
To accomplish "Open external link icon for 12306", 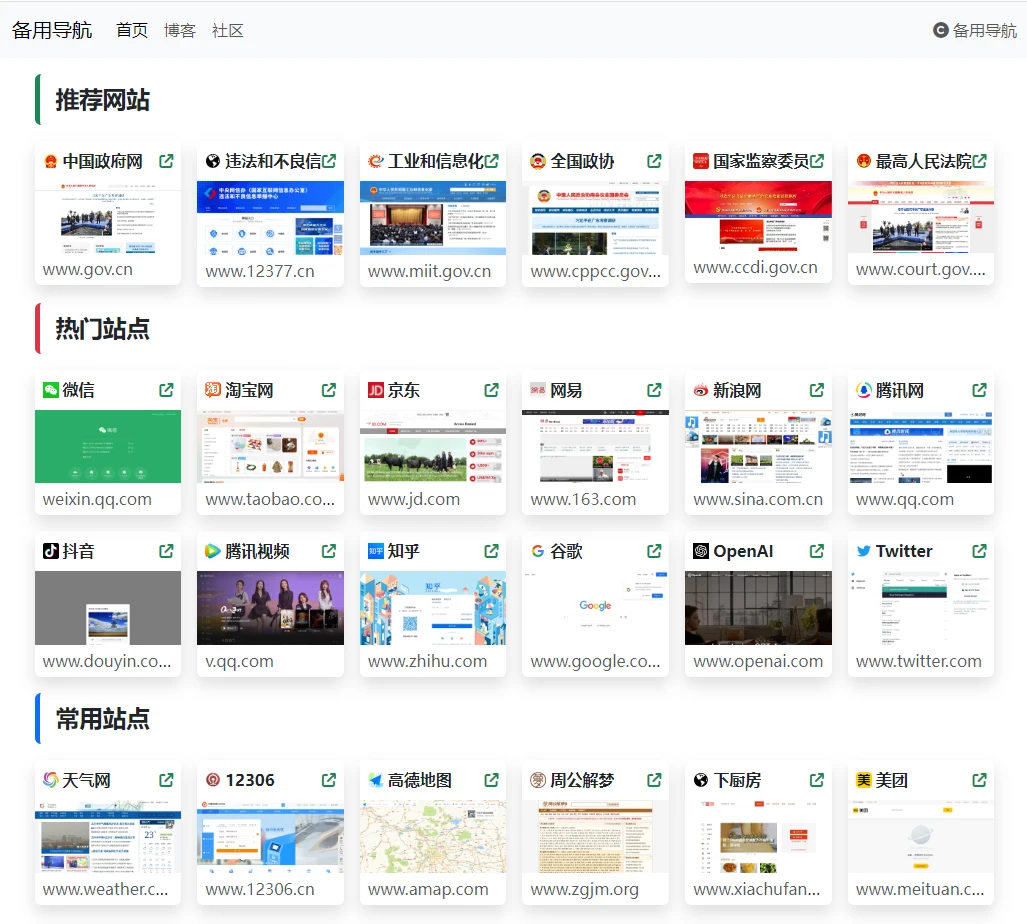I will [x=329, y=780].
